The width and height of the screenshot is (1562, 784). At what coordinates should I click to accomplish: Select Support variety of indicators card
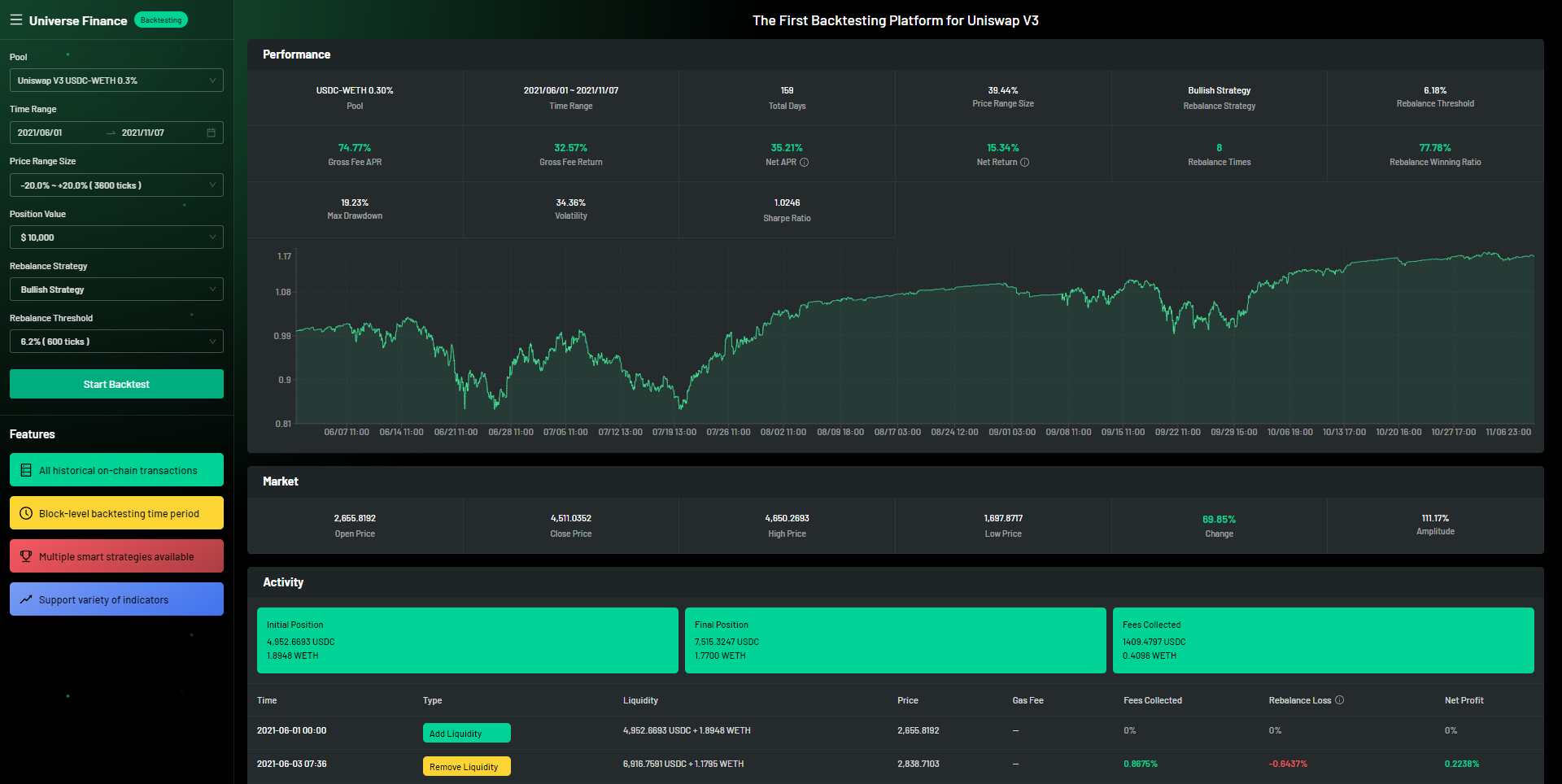[x=116, y=599]
